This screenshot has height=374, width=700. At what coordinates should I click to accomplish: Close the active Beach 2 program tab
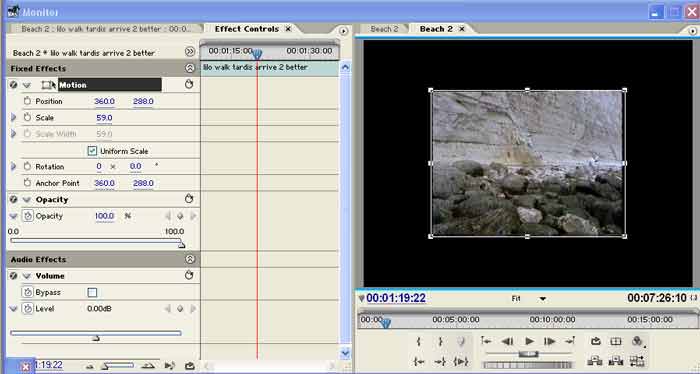point(462,29)
